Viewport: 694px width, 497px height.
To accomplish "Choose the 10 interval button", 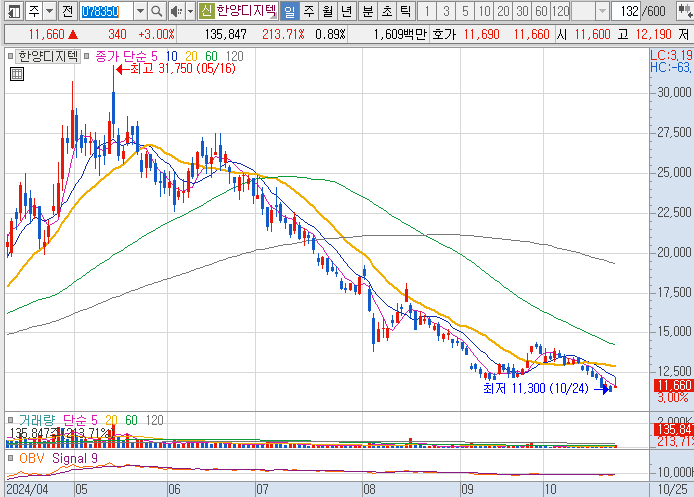I will pyautogui.click(x=484, y=11).
